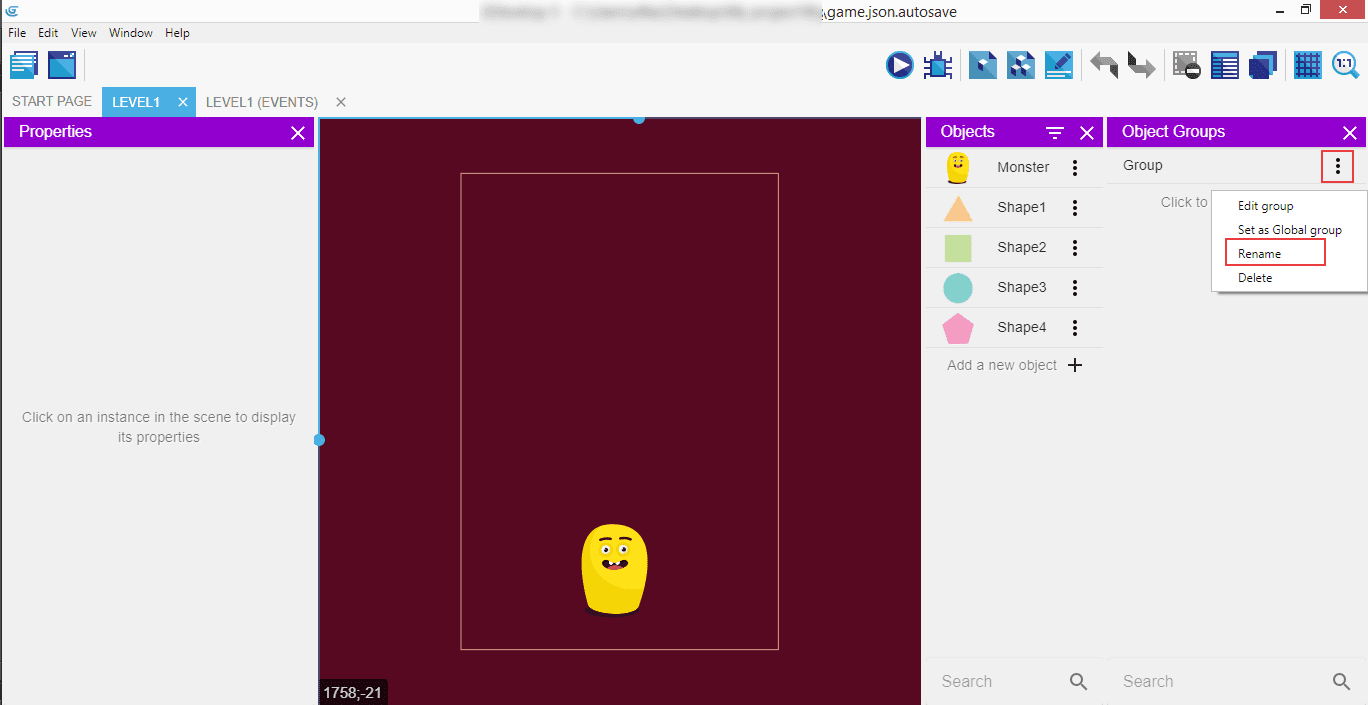Click the Objects panel search field
Screen dimensions: 1368x705
[x=1000, y=682]
